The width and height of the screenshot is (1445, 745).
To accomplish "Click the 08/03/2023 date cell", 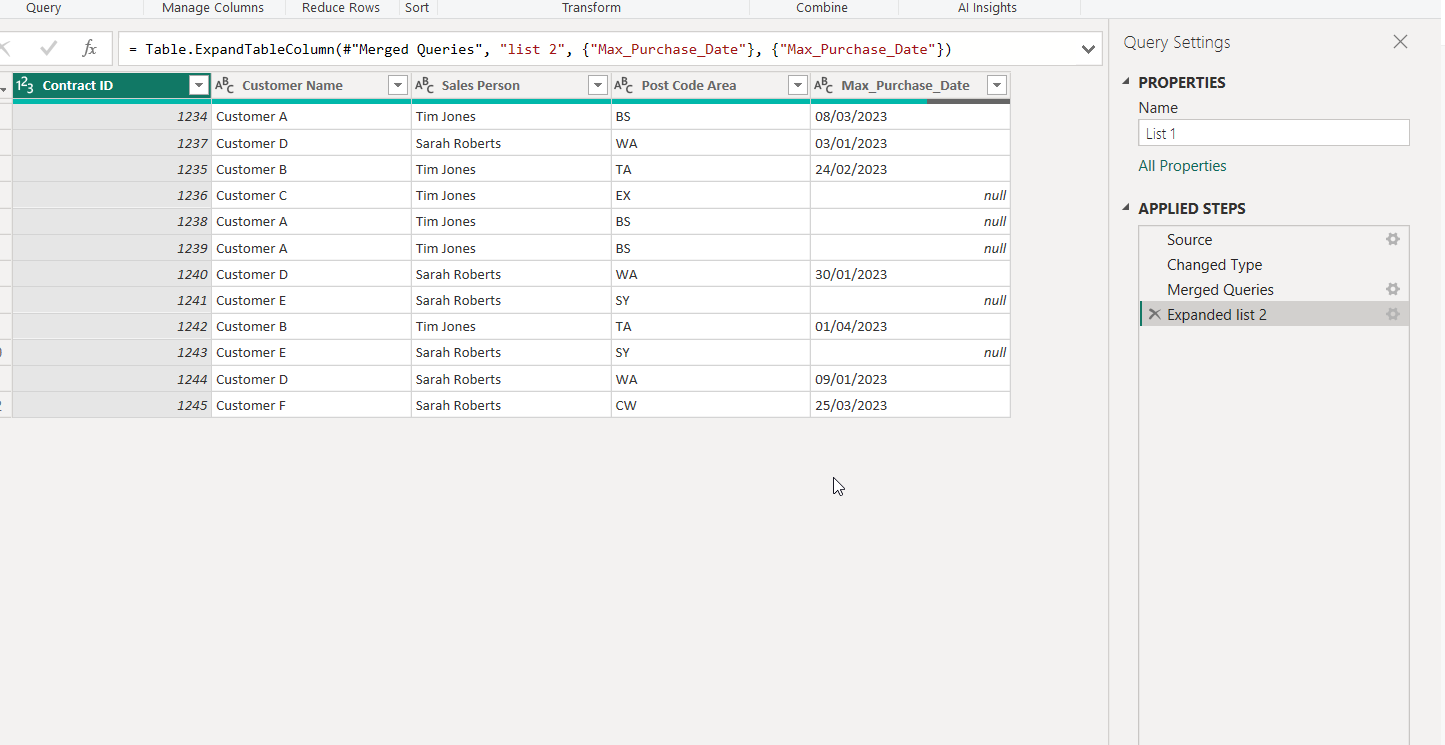I will (x=910, y=117).
